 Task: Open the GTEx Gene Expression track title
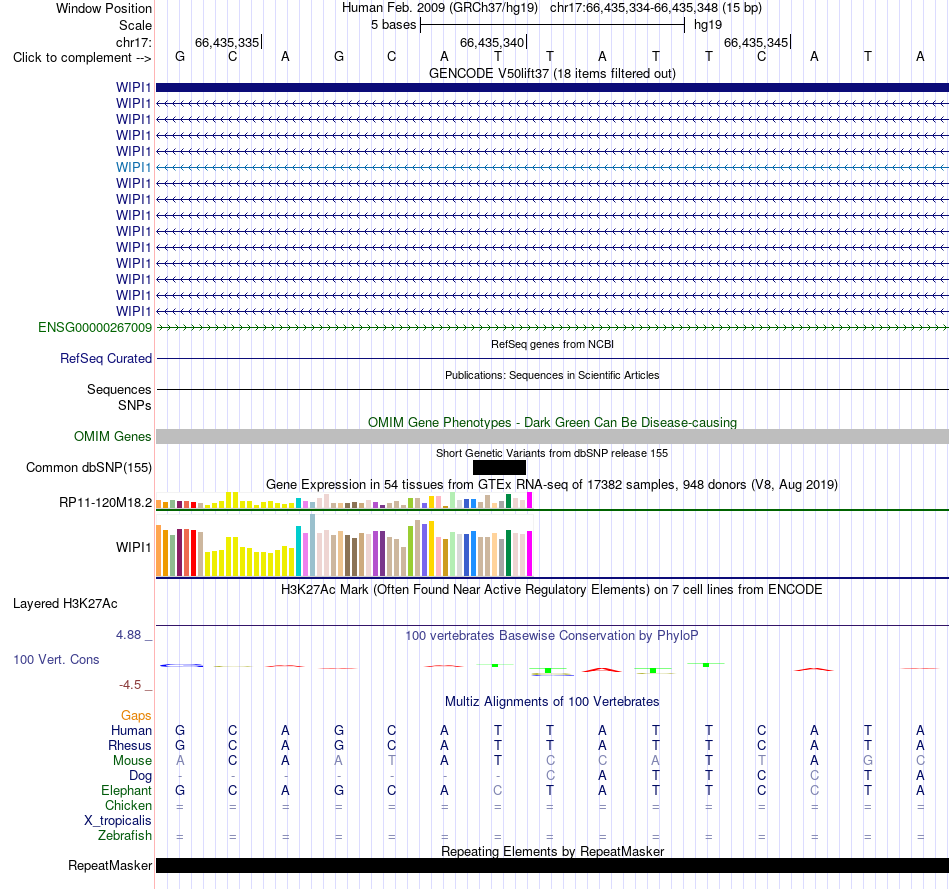tap(552, 485)
